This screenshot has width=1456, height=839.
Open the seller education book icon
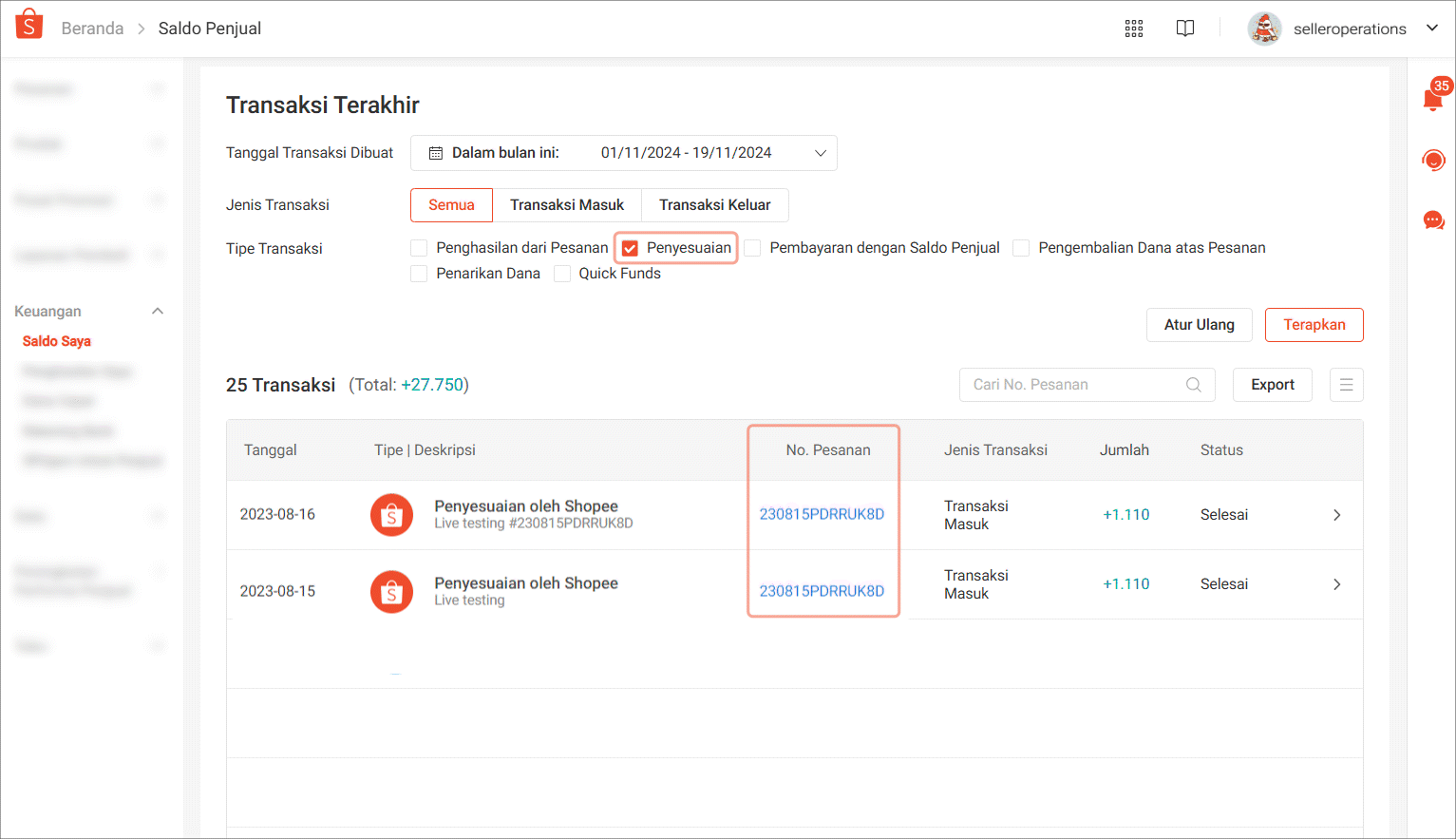click(1184, 29)
